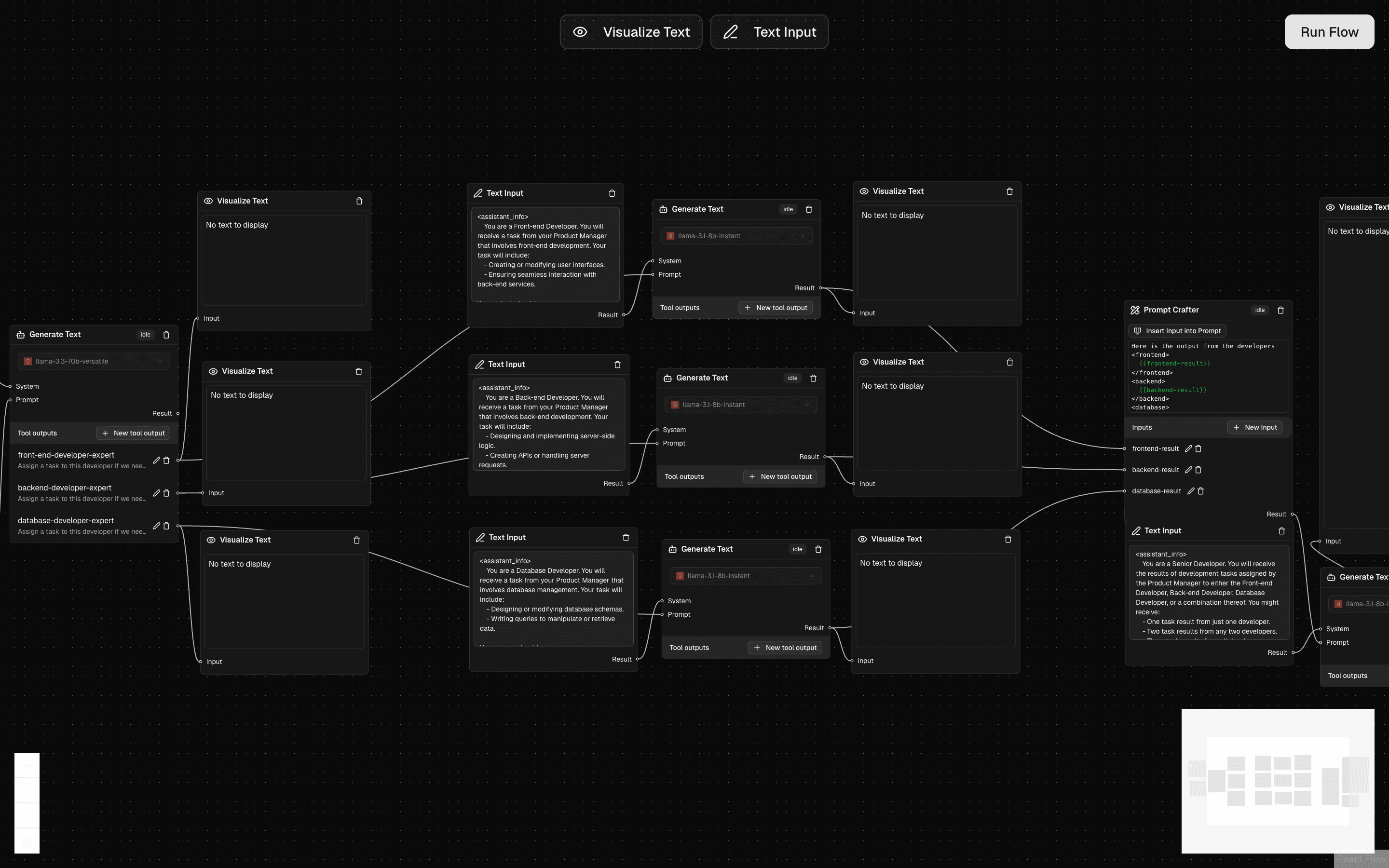
Task: Zoom in using the canvas plus control
Action: click(27, 765)
